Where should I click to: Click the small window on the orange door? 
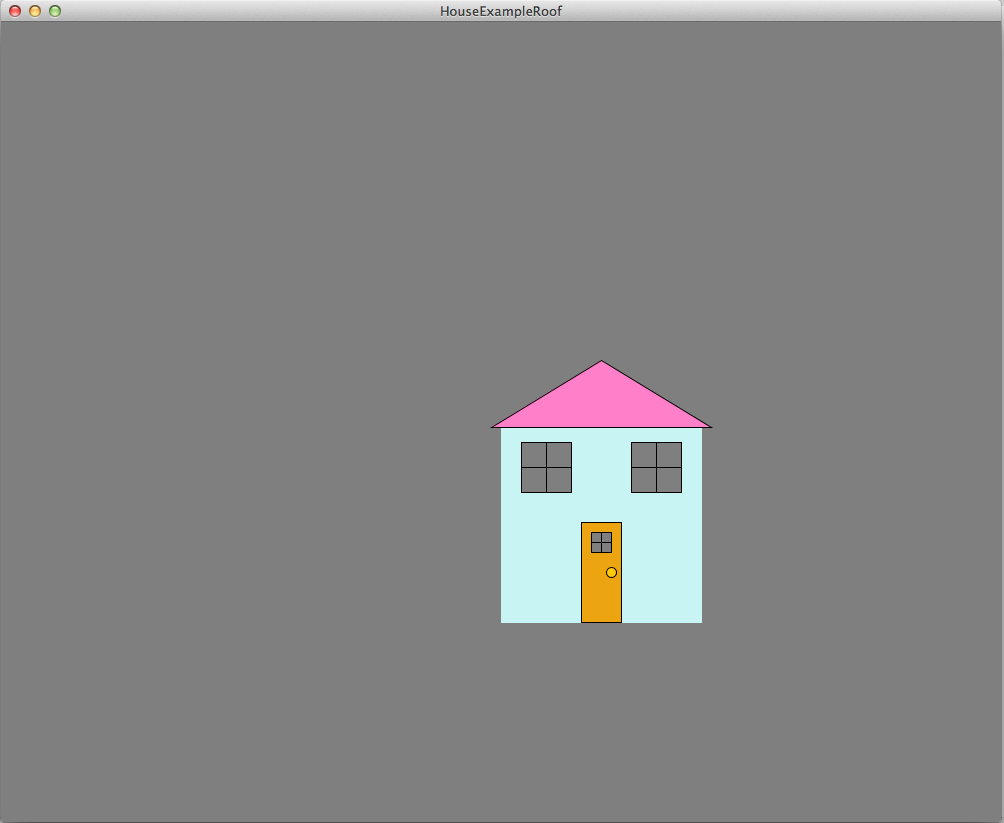(601, 542)
